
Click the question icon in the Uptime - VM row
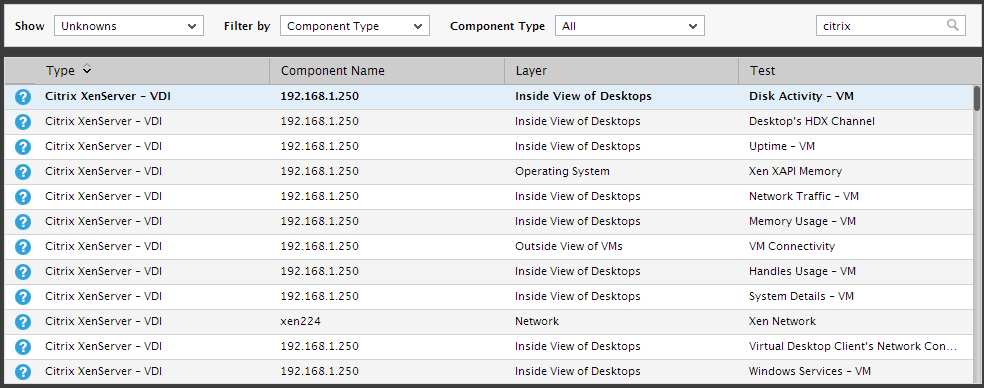23,147
